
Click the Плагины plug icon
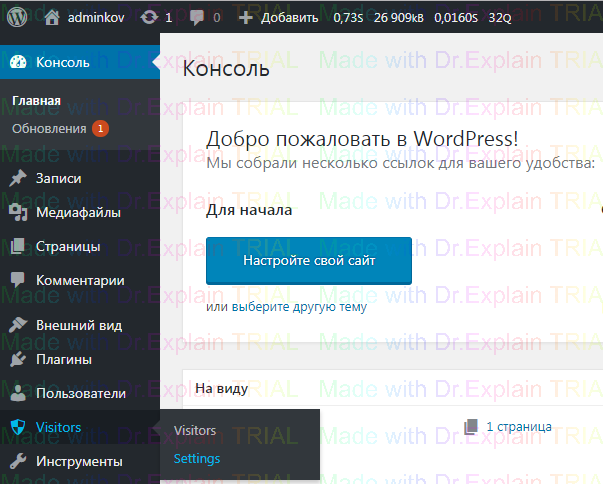(x=18, y=359)
